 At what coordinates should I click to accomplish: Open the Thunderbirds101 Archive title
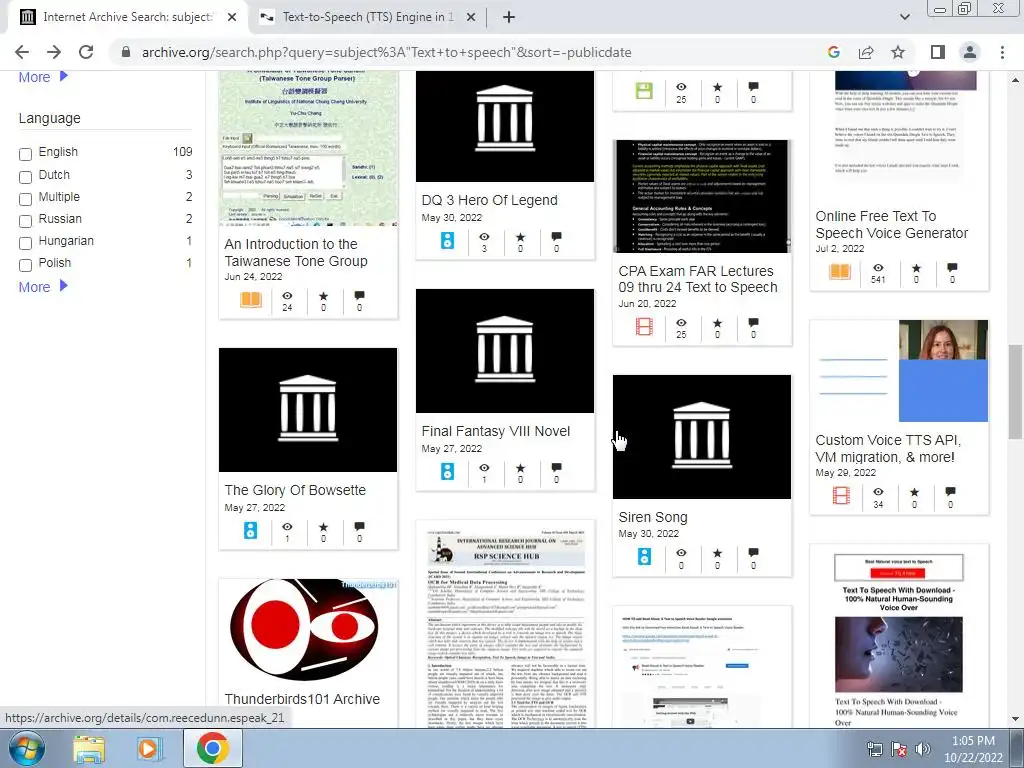[x=302, y=699]
